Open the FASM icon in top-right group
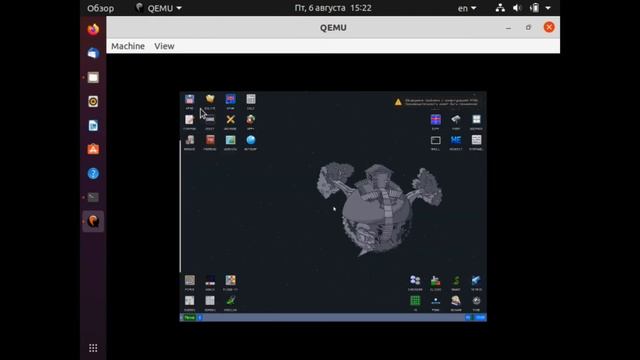The width and height of the screenshot is (640, 360). click(456, 120)
